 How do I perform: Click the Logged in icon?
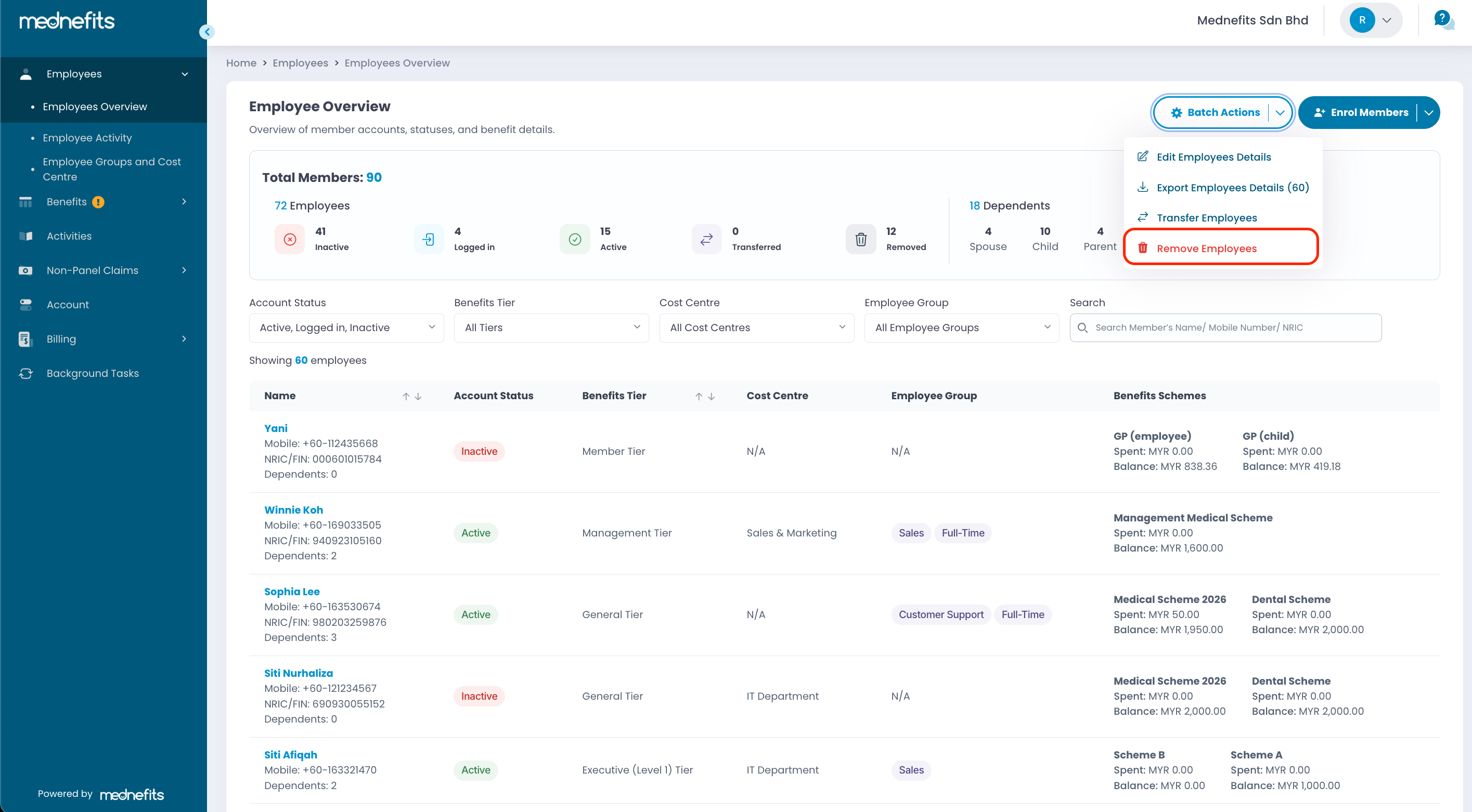click(x=429, y=239)
